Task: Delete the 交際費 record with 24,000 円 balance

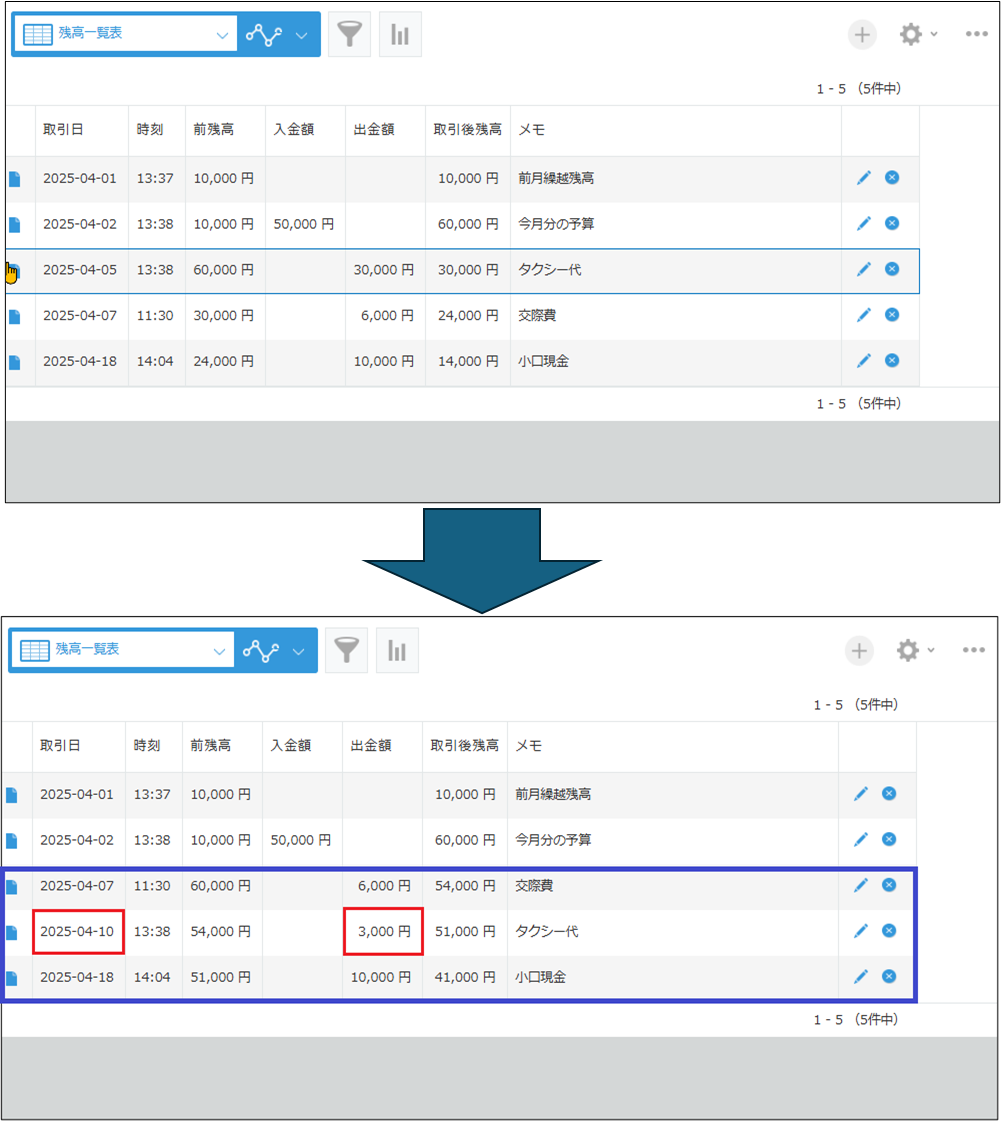Action: [892, 315]
